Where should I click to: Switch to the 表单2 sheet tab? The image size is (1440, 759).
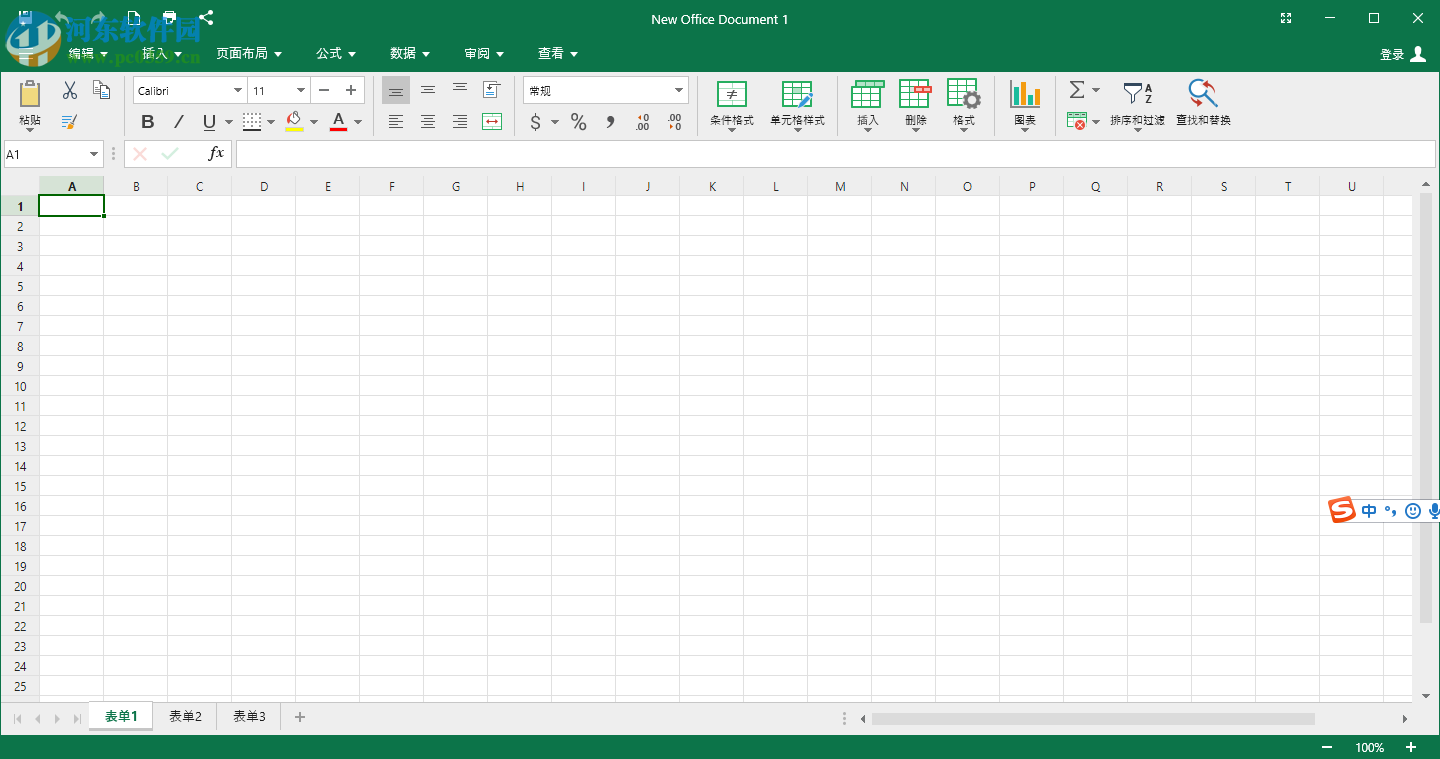(x=184, y=716)
